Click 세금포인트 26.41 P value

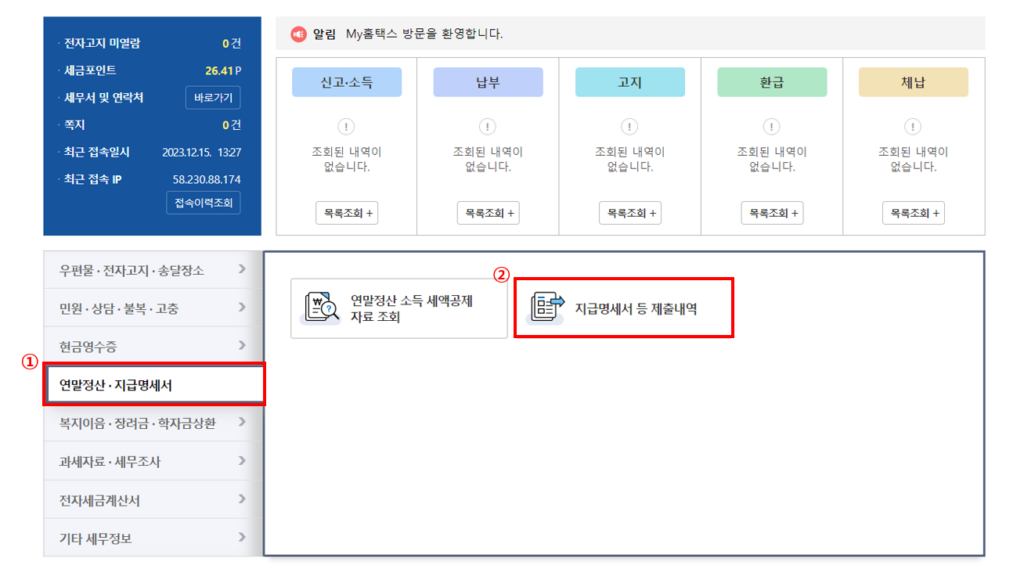[x=223, y=71]
